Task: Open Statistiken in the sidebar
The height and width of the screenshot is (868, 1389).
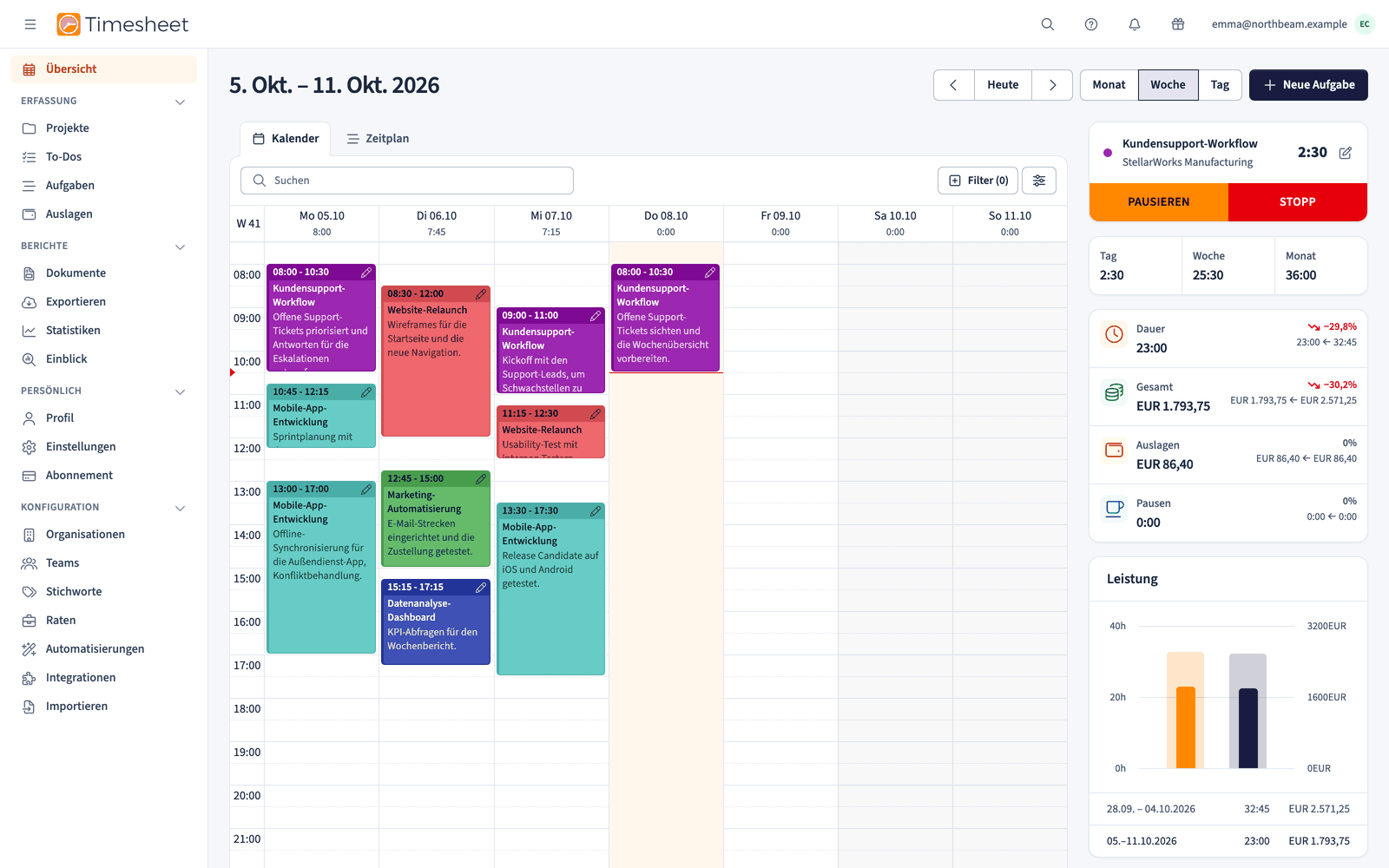Action: [x=104, y=331]
